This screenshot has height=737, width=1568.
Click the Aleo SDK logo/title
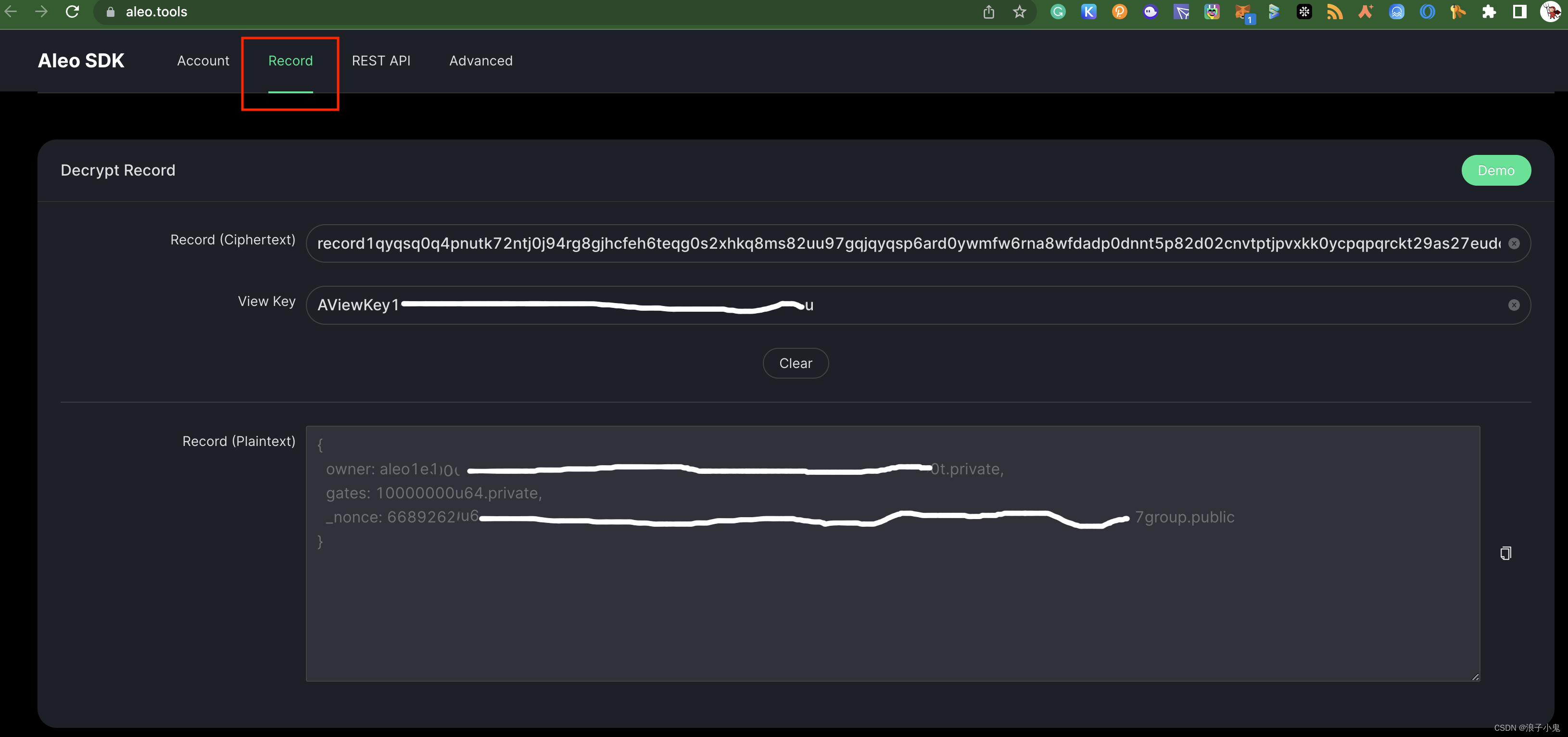(x=80, y=60)
